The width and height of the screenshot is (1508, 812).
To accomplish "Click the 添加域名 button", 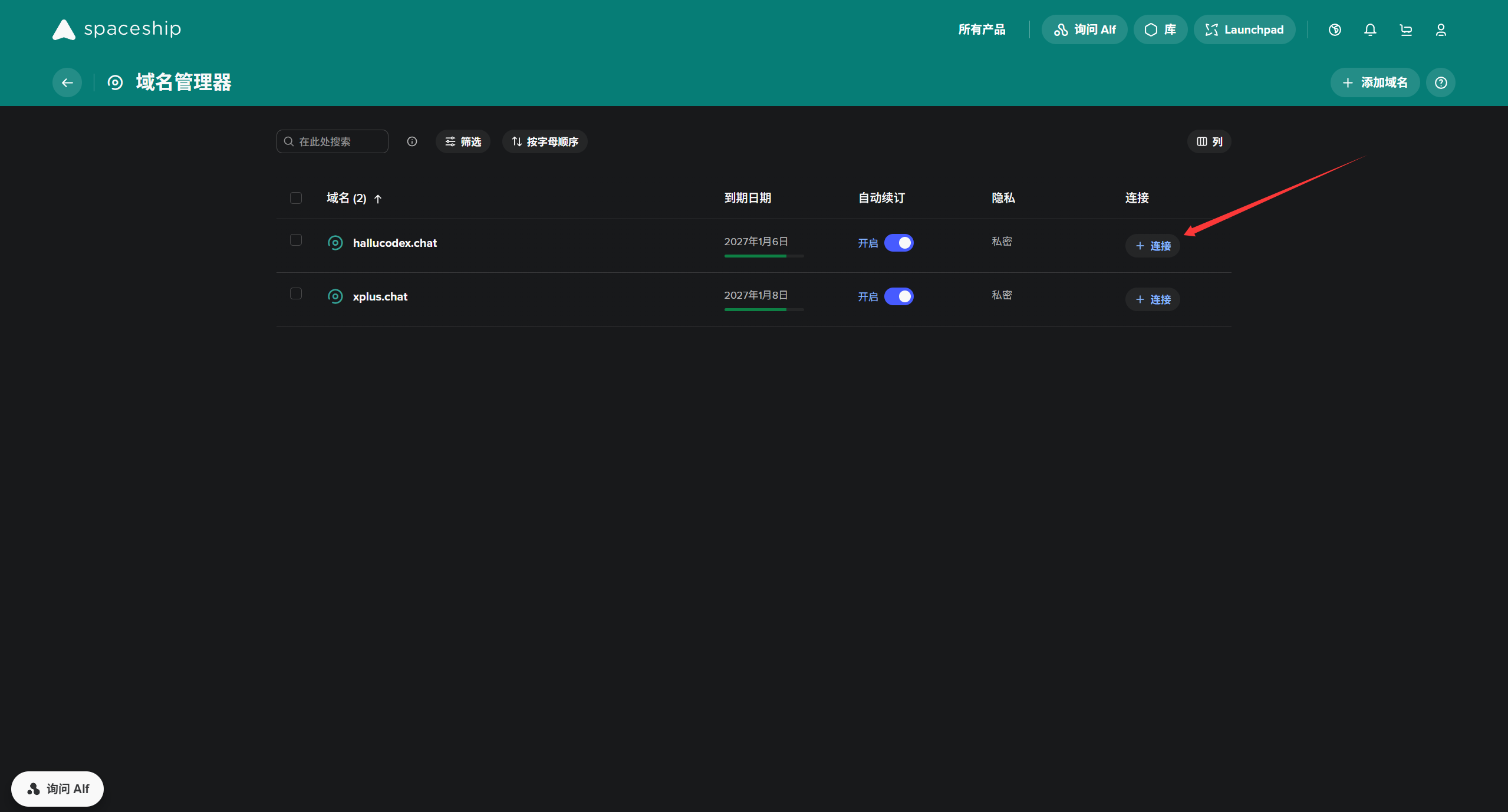I will click(1375, 82).
